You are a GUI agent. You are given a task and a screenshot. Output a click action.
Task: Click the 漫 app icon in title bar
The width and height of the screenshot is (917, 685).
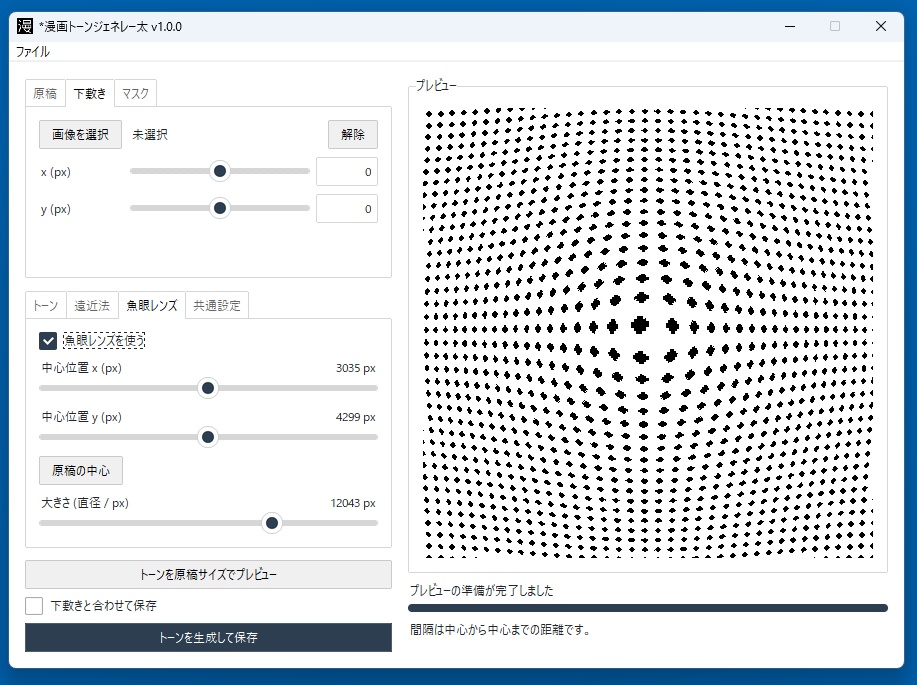[x=25, y=26]
